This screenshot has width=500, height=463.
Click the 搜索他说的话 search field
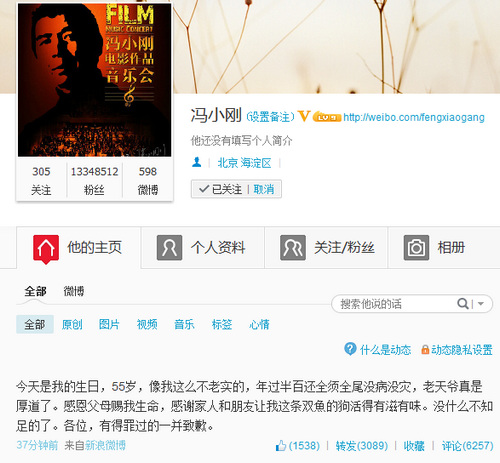(393, 304)
